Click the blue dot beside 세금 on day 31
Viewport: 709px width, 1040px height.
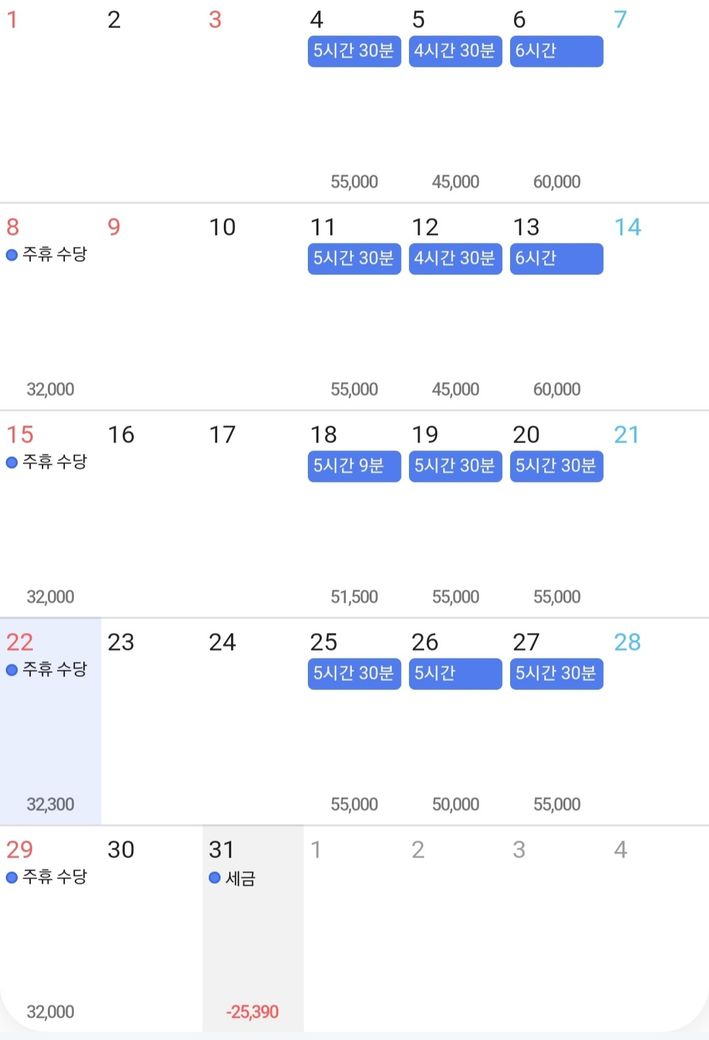click(x=214, y=878)
